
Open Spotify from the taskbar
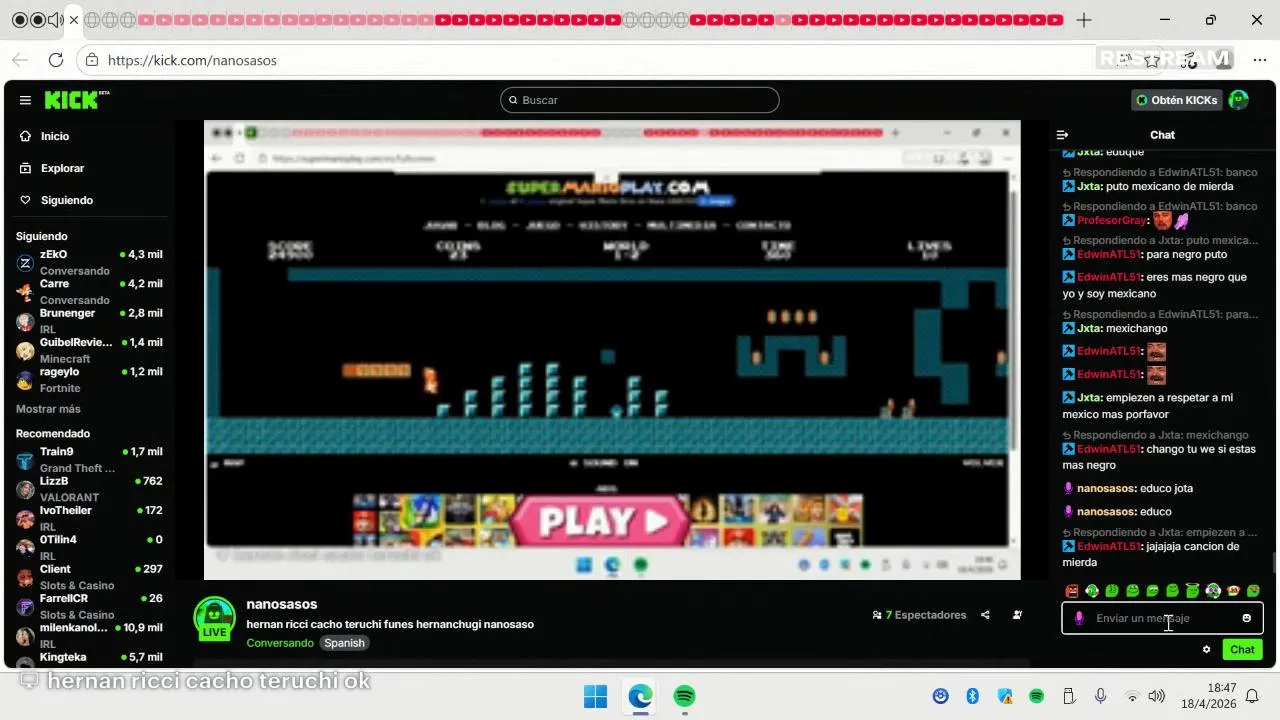click(x=684, y=696)
